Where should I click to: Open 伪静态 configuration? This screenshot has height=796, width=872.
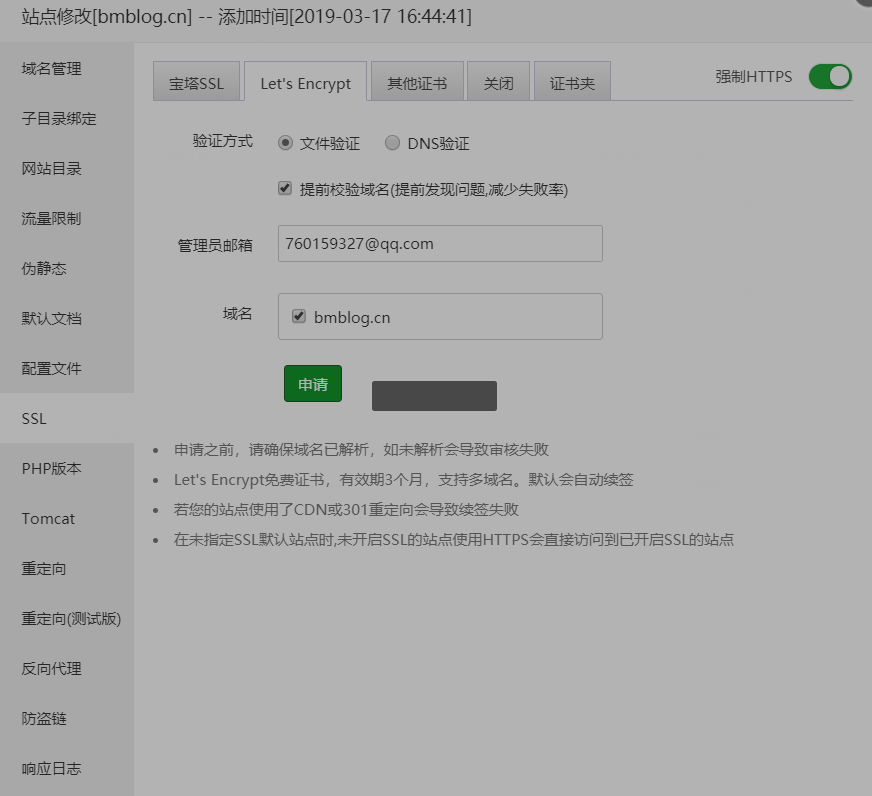pos(46,268)
